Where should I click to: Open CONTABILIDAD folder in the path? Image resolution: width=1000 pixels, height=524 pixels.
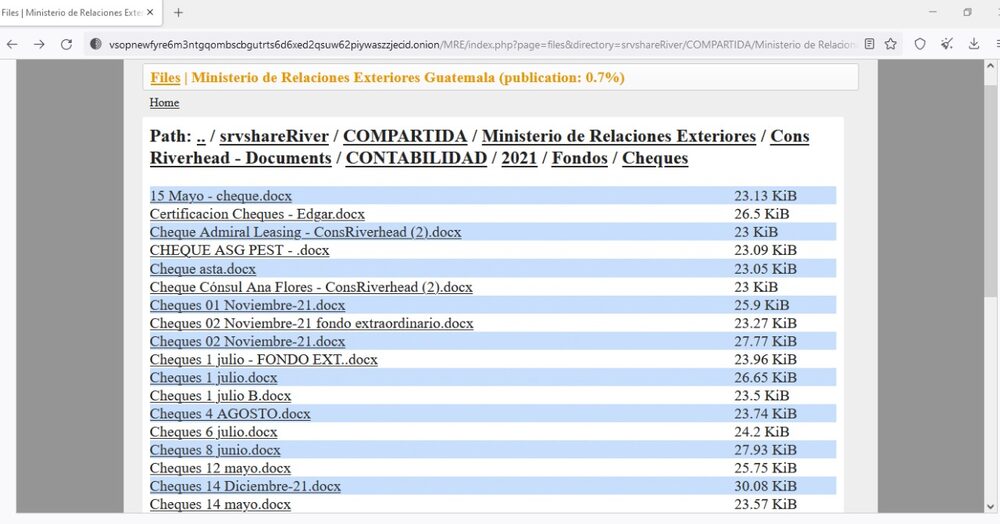416,158
